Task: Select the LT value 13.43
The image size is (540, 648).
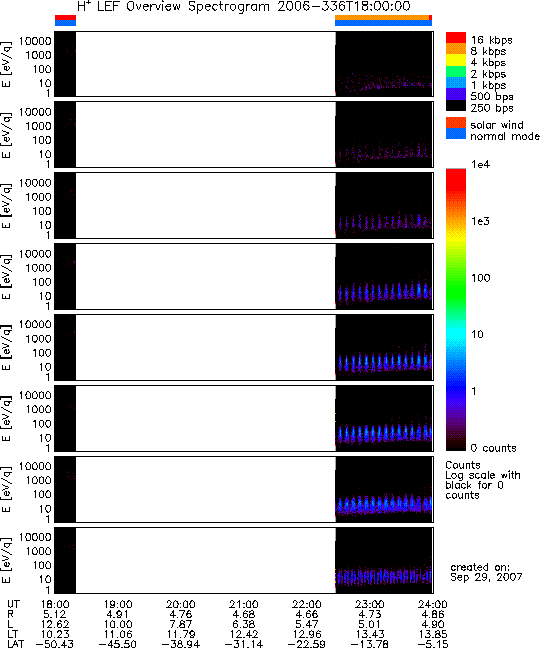Action: 370,634
